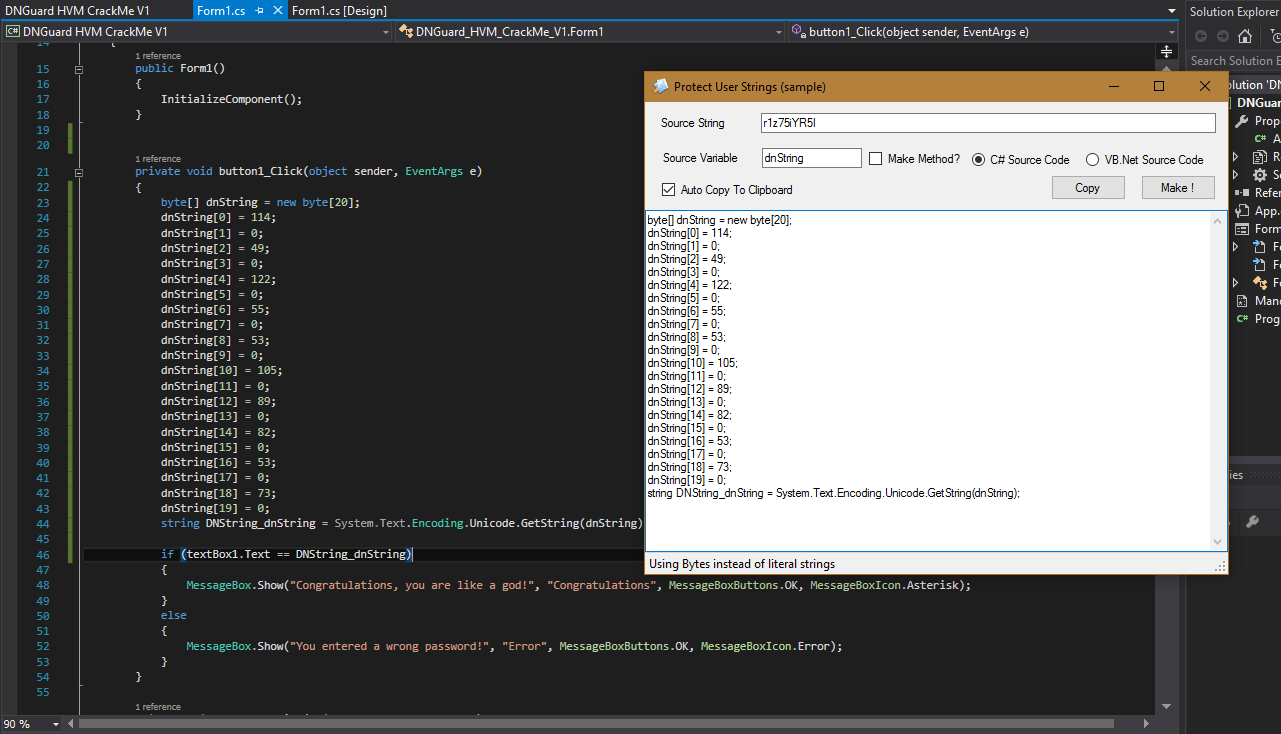
Task: Click the Protect User Strings app icon
Action: [661, 87]
